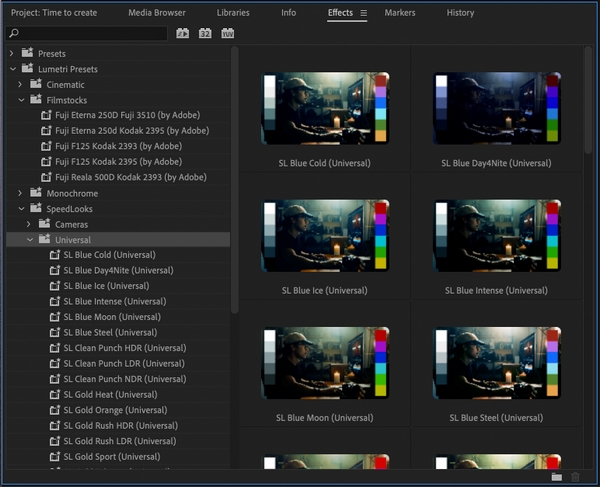This screenshot has height=487, width=600.
Task: Click the SL Blue Day4Nite preview thumbnail
Action: pyautogui.click(x=497, y=108)
